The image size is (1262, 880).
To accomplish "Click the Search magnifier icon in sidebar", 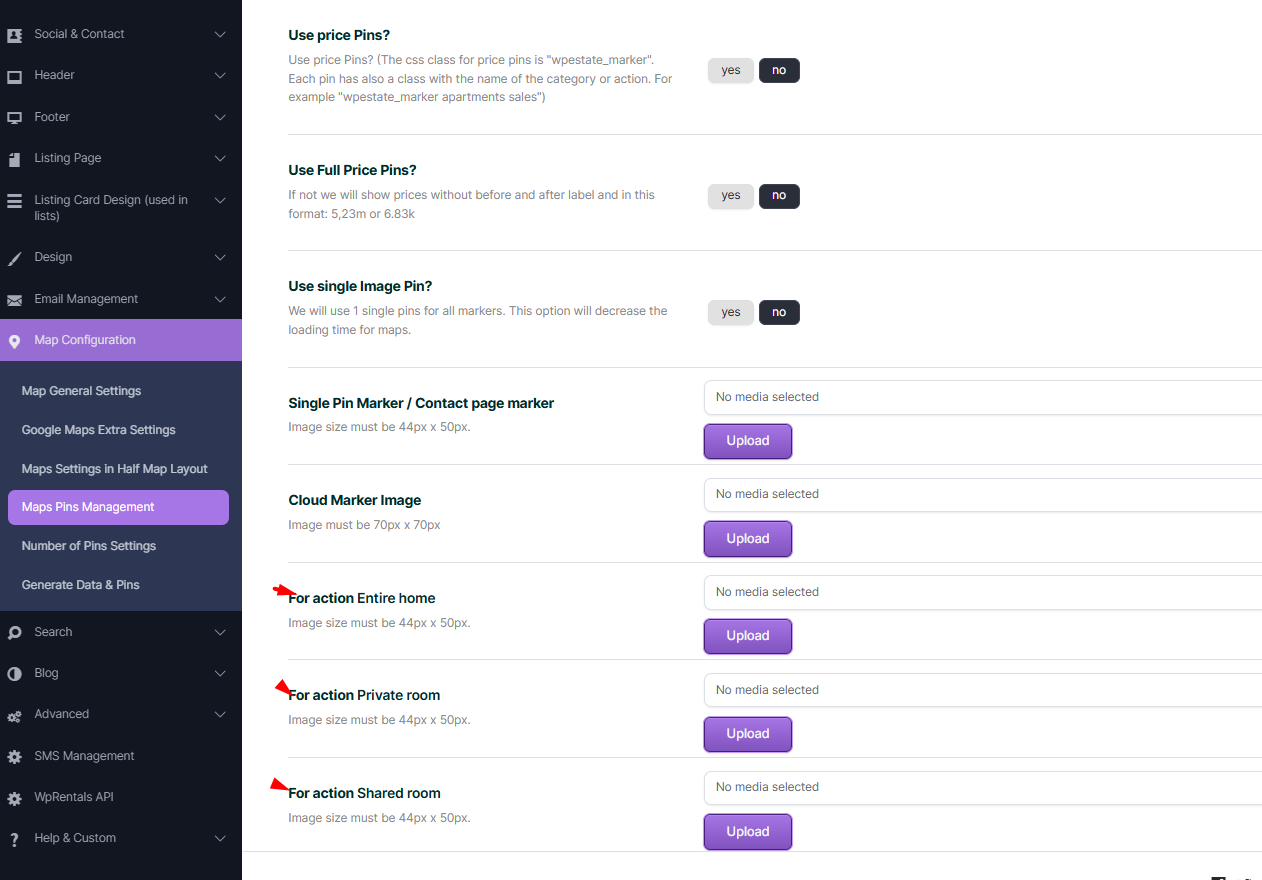I will click(x=14, y=633).
